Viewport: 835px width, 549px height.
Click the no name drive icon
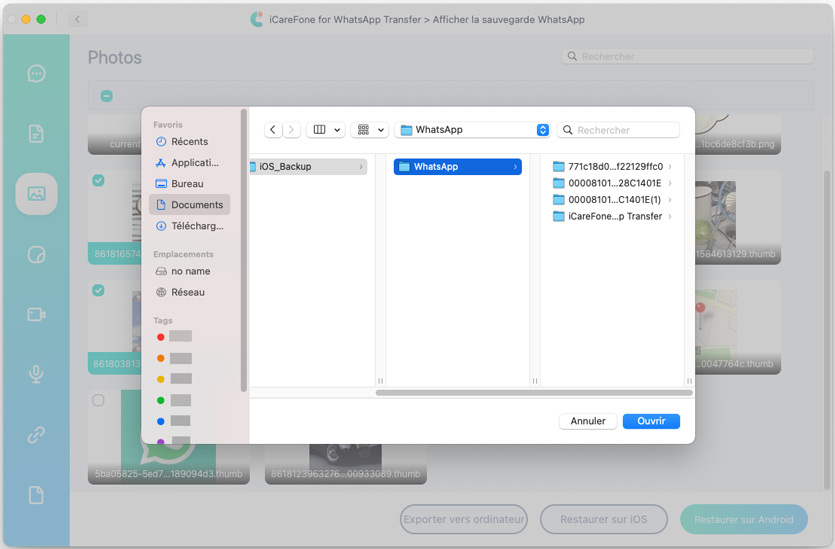click(x=161, y=271)
